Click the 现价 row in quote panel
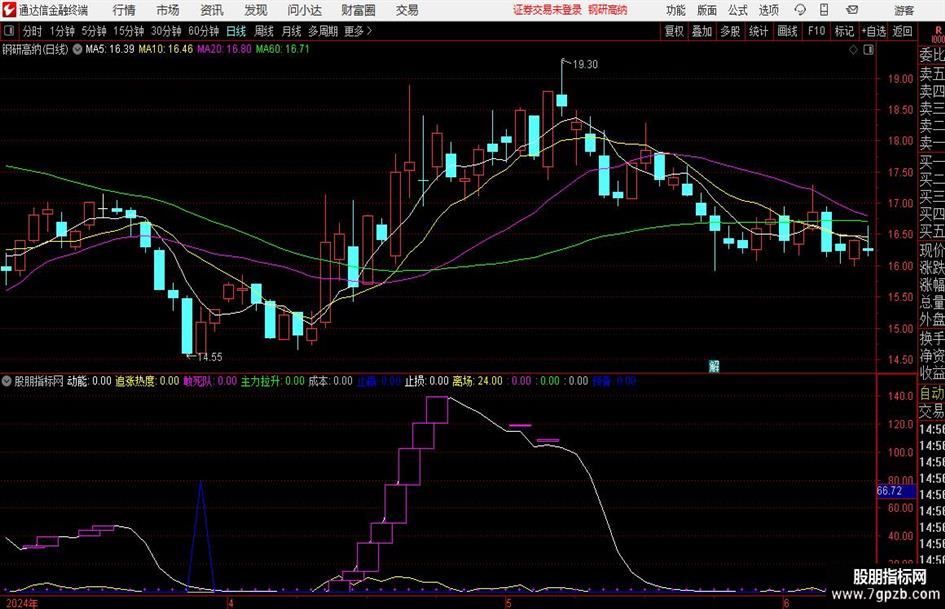Viewport: 945px width, 609px height. (x=931, y=250)
